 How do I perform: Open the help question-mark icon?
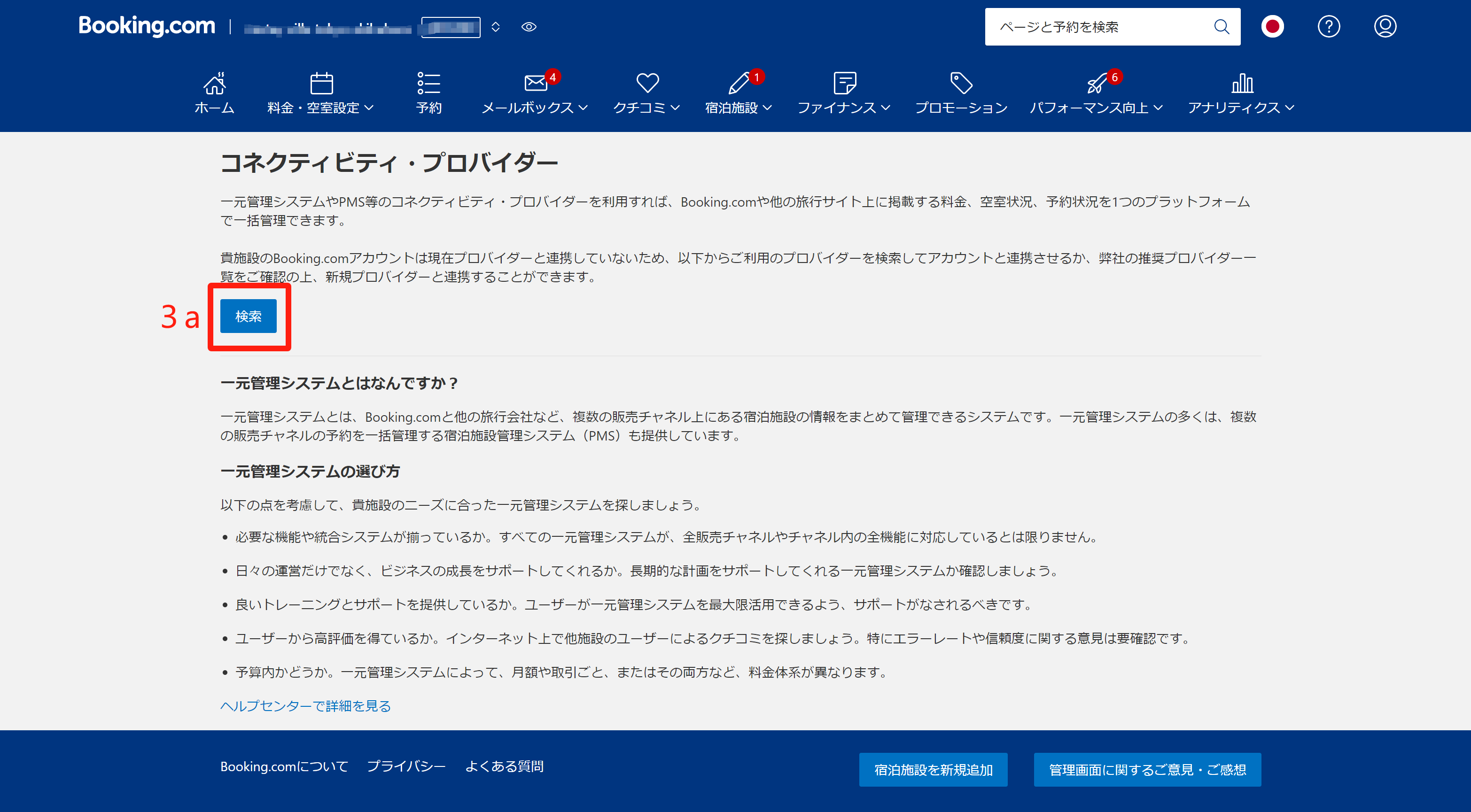[x=1329, y=27]
